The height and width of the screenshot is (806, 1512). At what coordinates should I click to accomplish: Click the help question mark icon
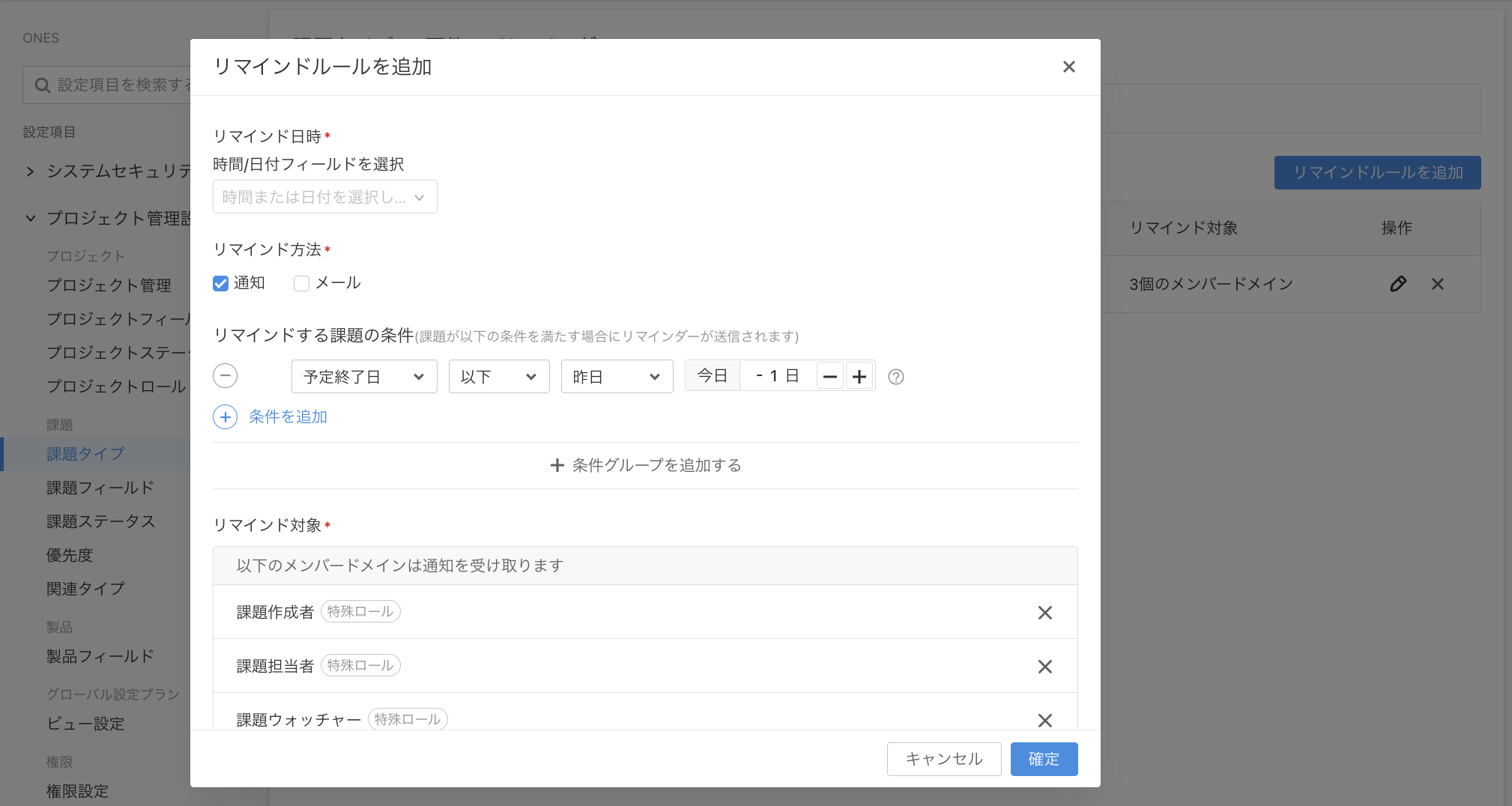point(895,377)
